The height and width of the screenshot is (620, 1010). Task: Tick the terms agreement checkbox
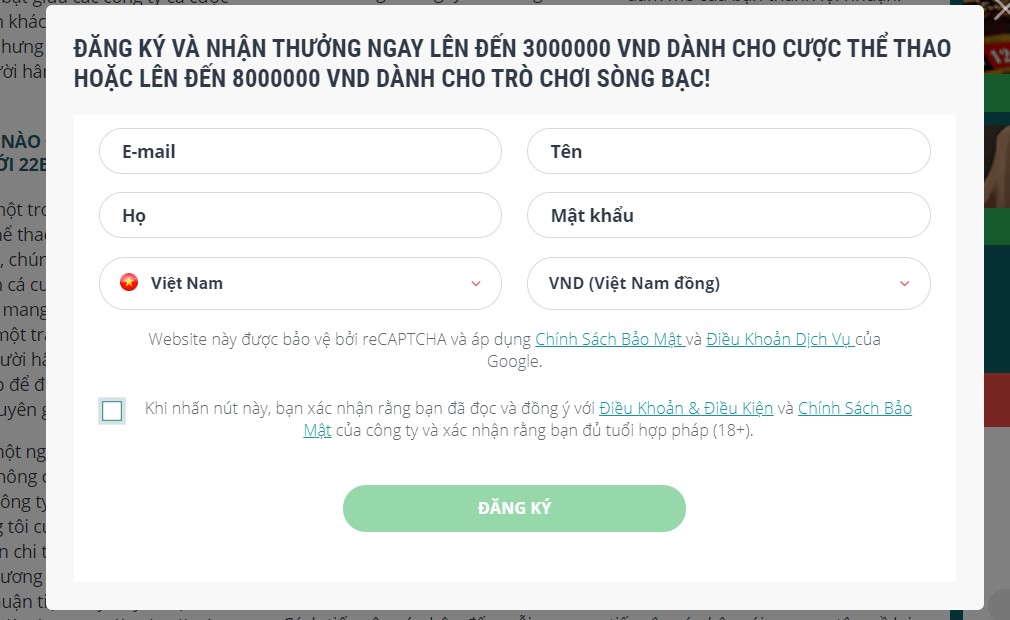coord(112,411)
